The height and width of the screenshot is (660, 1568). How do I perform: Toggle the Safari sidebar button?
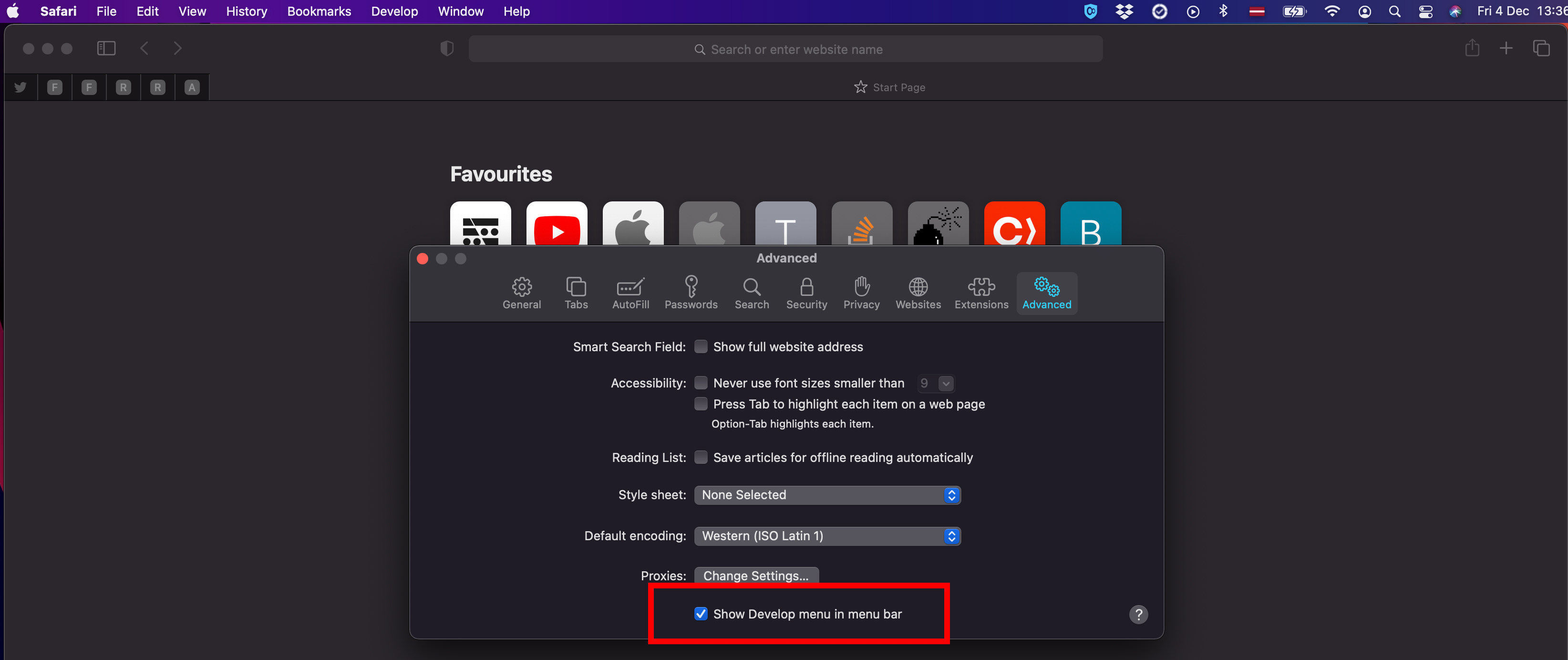106,48
